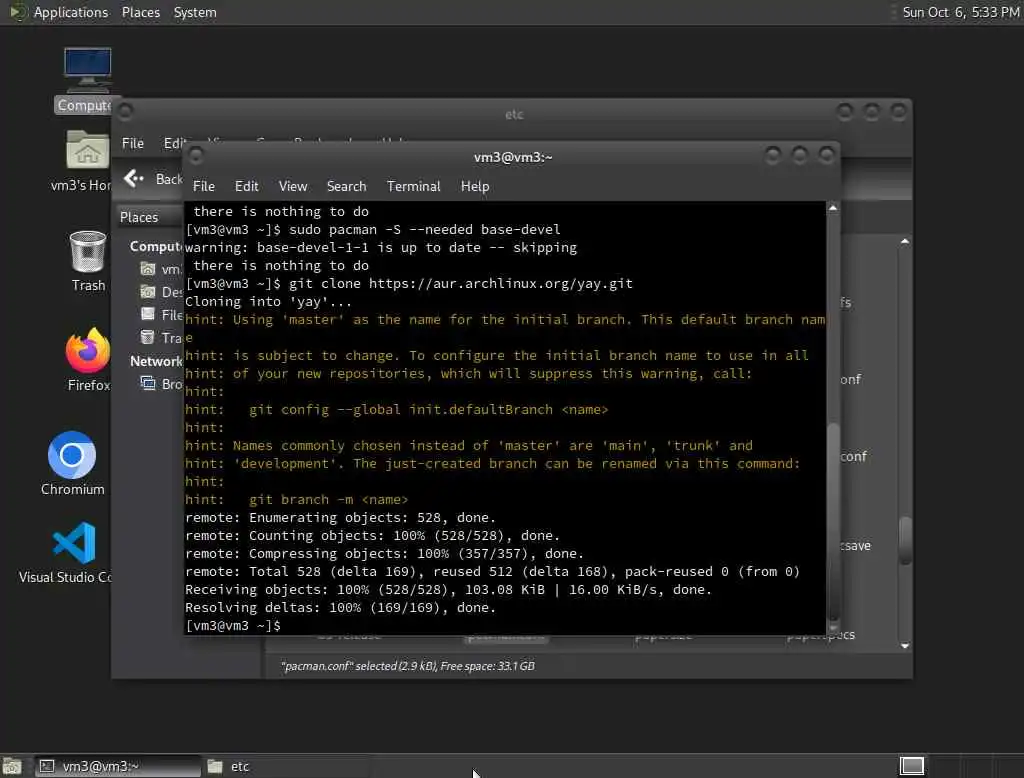
Task: Click 'git branch -m <name>' hint line
Action: click(x=296, y=499)
